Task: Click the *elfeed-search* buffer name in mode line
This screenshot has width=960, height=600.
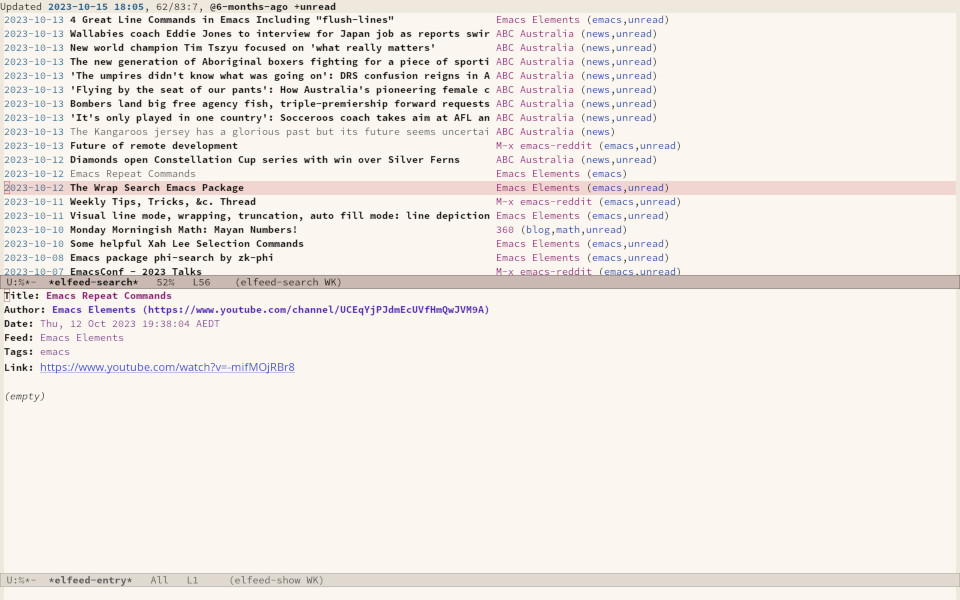Action: point(94,282)
